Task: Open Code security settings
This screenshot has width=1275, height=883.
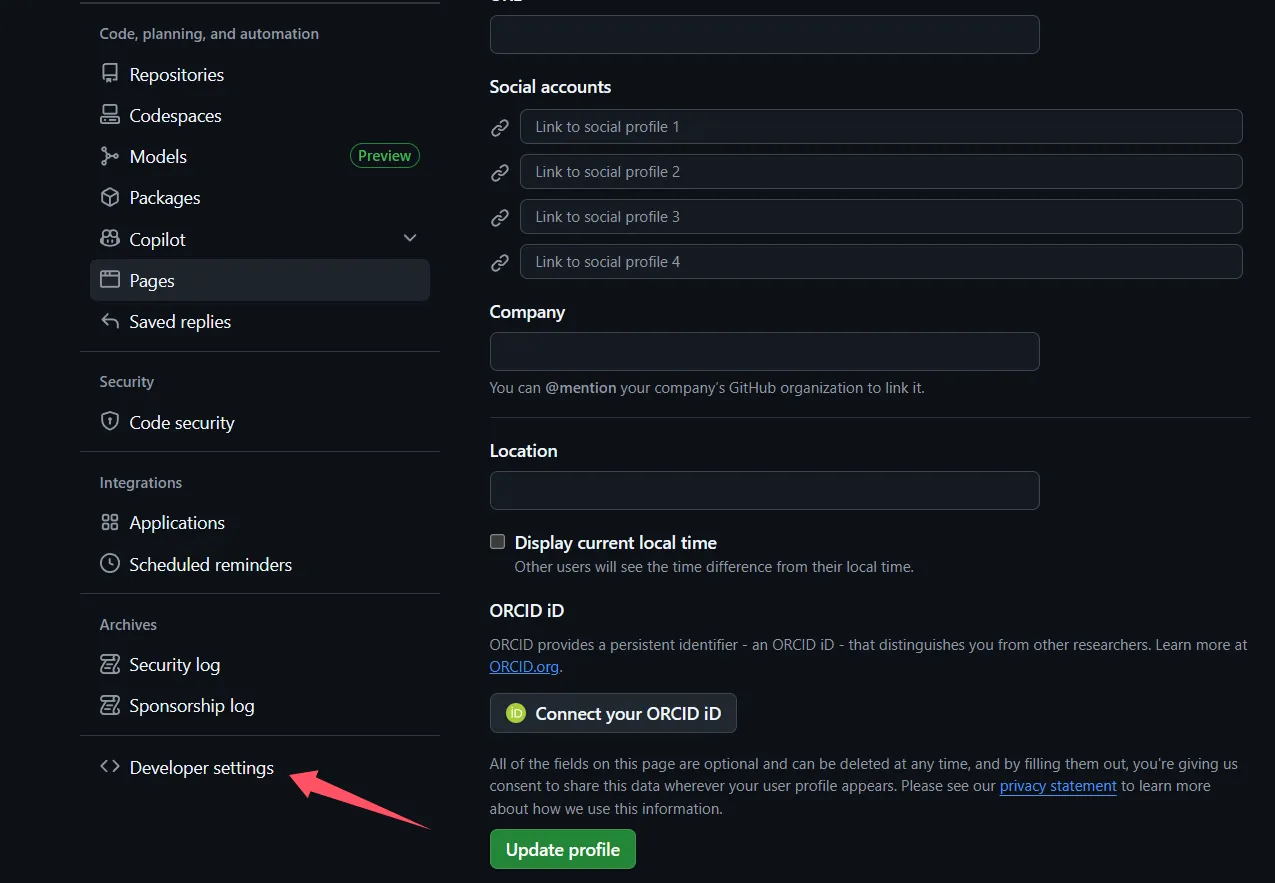Action: coord(260,422)
